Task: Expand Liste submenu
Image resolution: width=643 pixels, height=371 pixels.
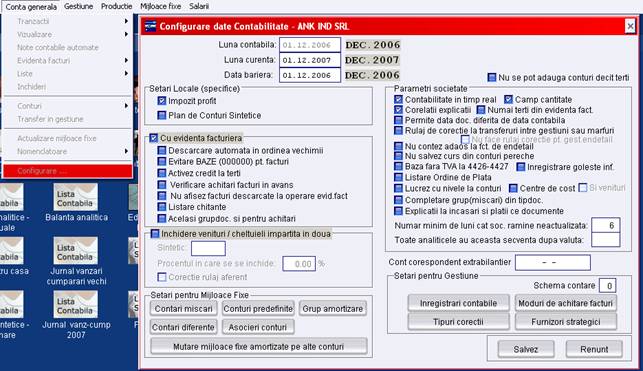Action: [68, 74]
